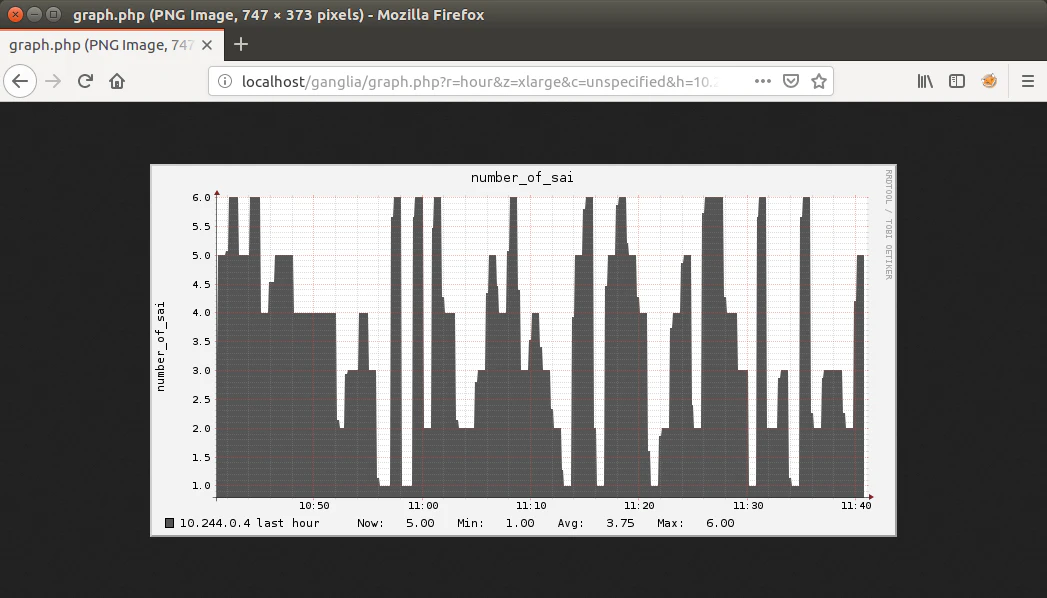Click the vertical number_of_sai axis title
1047x598 pixels.
pyautogui.click(x=160, y=346)
